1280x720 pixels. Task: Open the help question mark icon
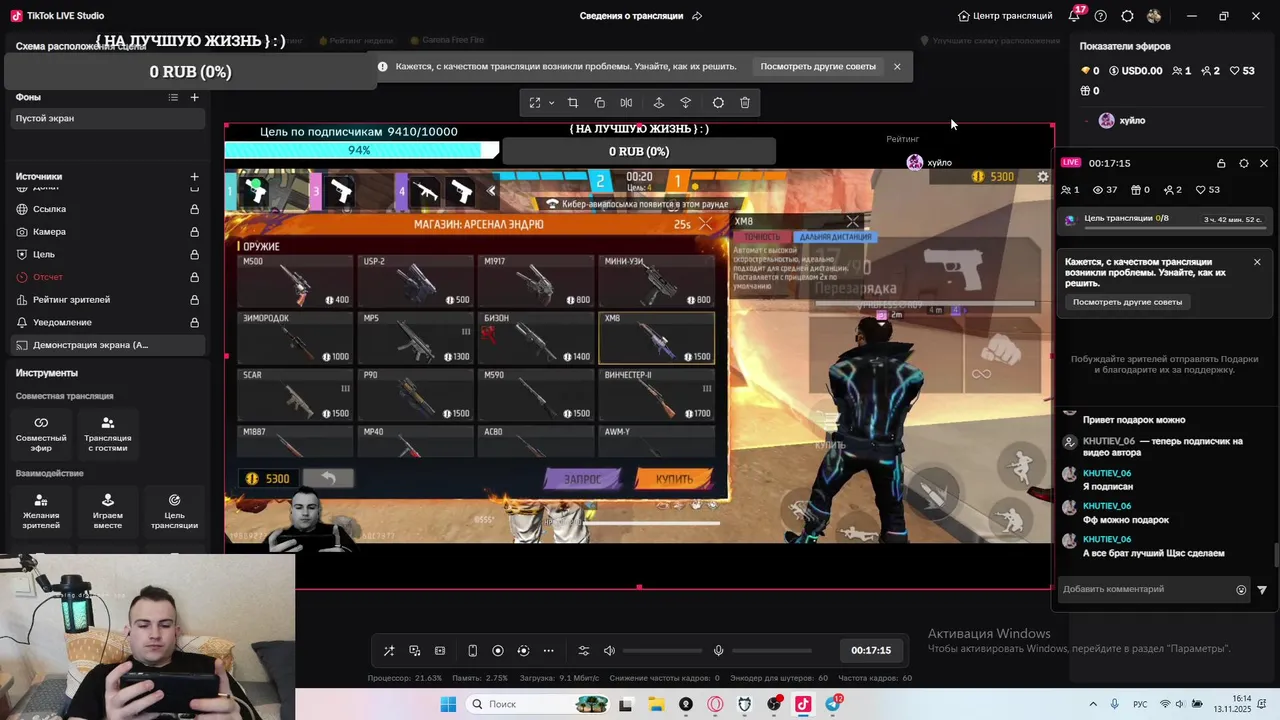(1101, 16)
